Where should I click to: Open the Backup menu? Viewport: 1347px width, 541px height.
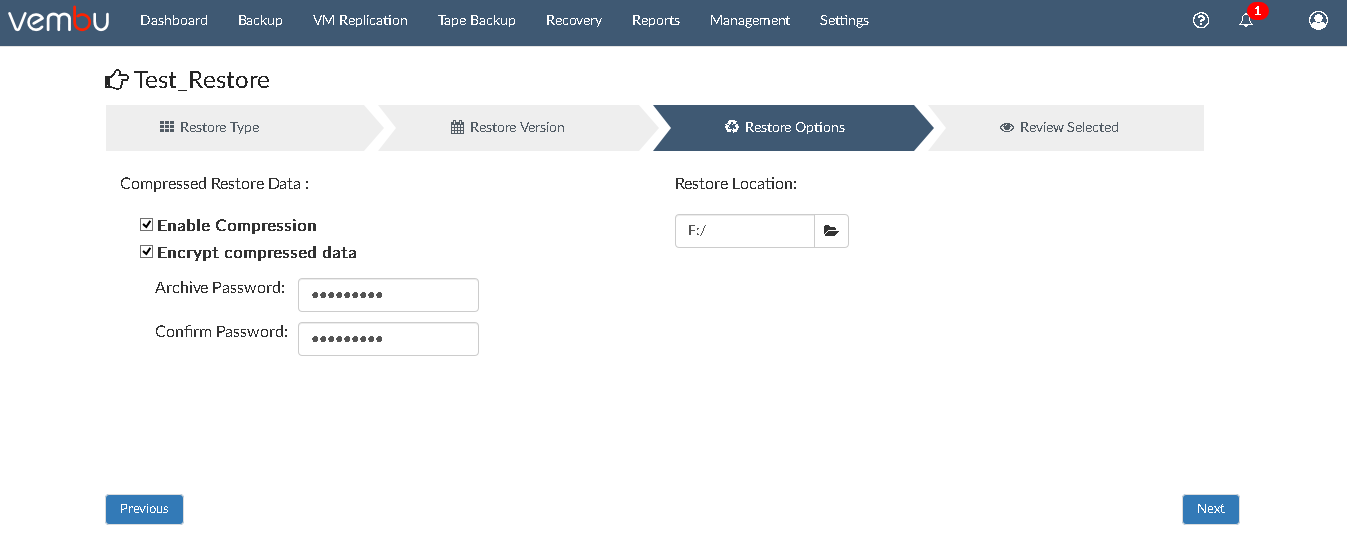coord(260,20)
